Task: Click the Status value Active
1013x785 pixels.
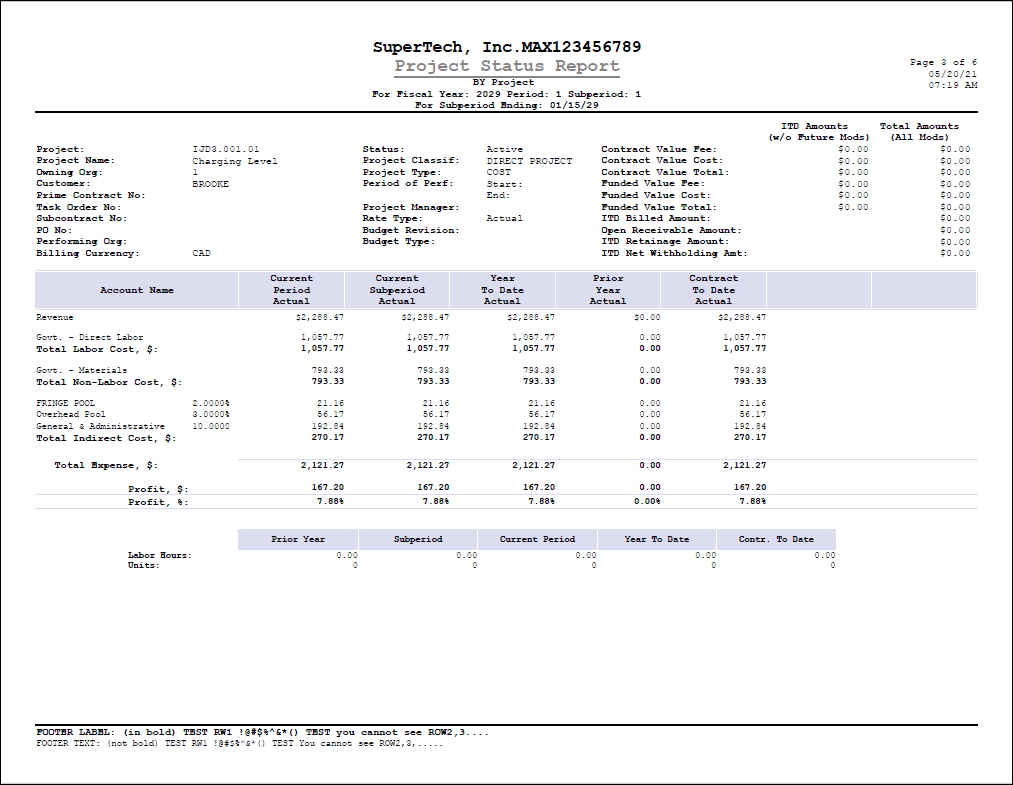Action: (x=504, y=149)
